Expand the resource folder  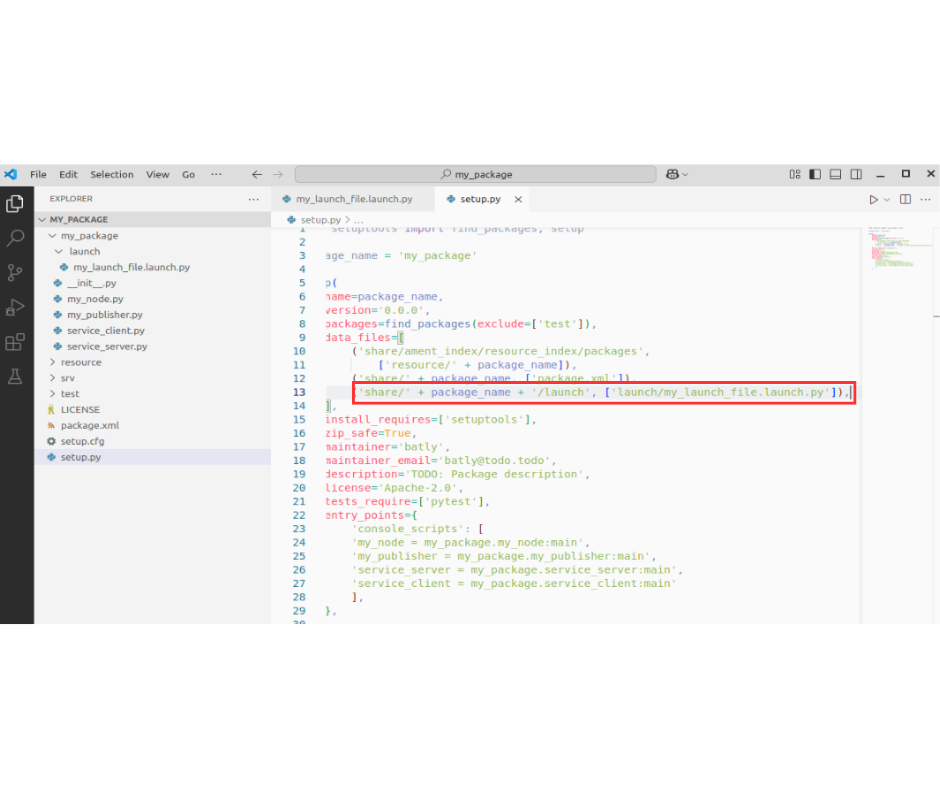(81, 362)
